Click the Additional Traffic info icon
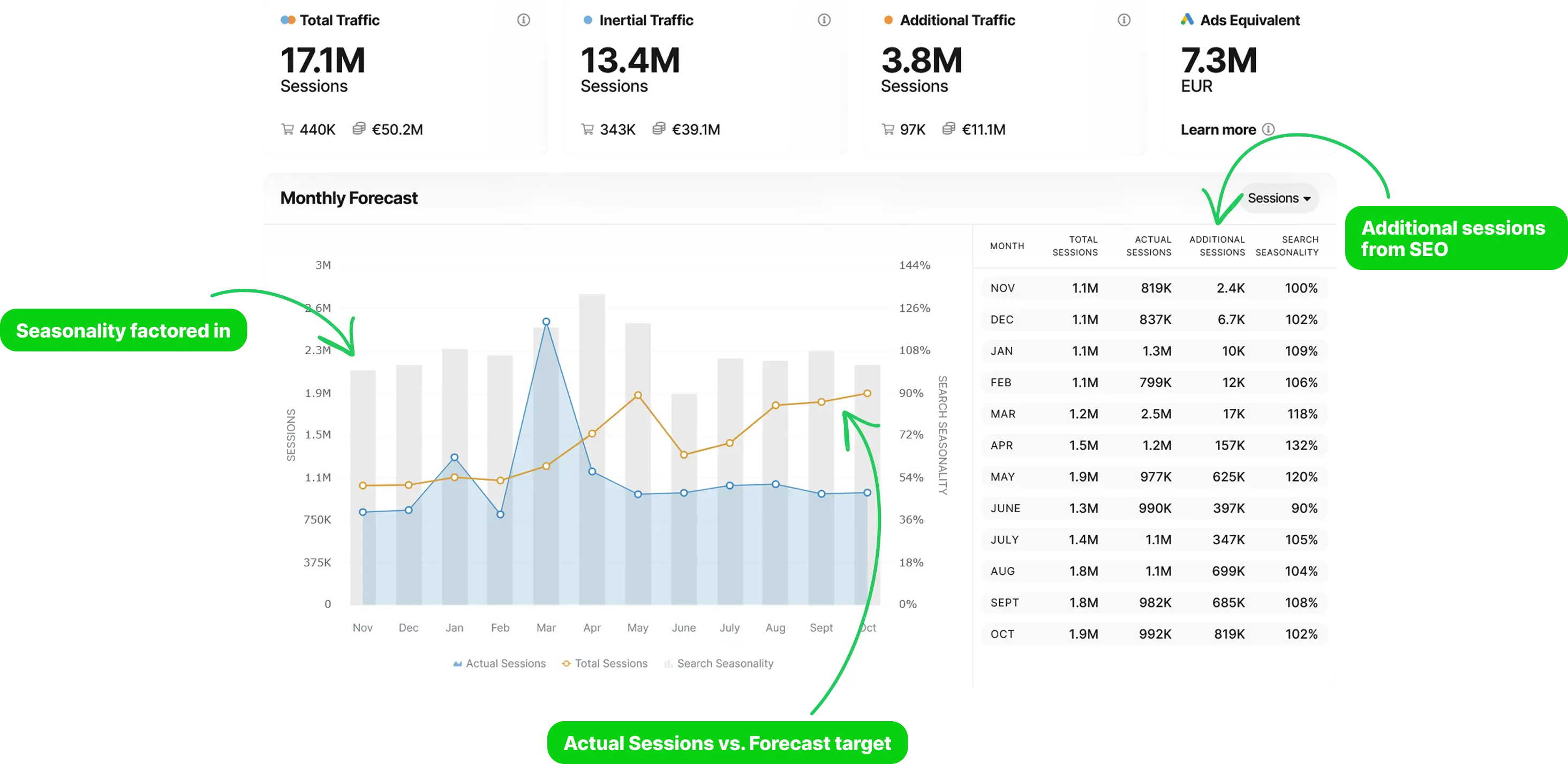The height and width of the screenshot is (764, 1568). pos(1123,19)
